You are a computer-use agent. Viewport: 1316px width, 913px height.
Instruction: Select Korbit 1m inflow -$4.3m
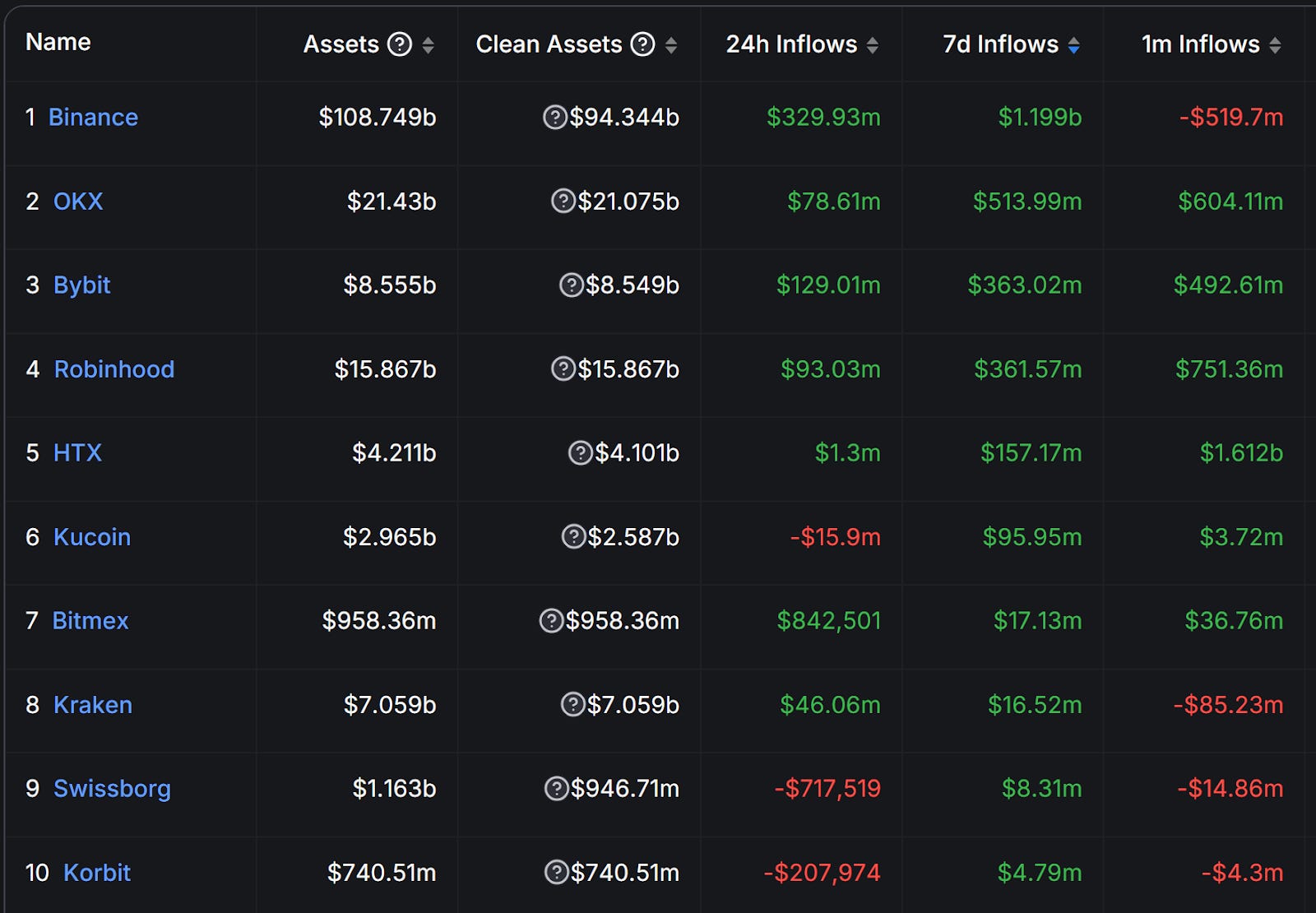tap(1242, 872)
